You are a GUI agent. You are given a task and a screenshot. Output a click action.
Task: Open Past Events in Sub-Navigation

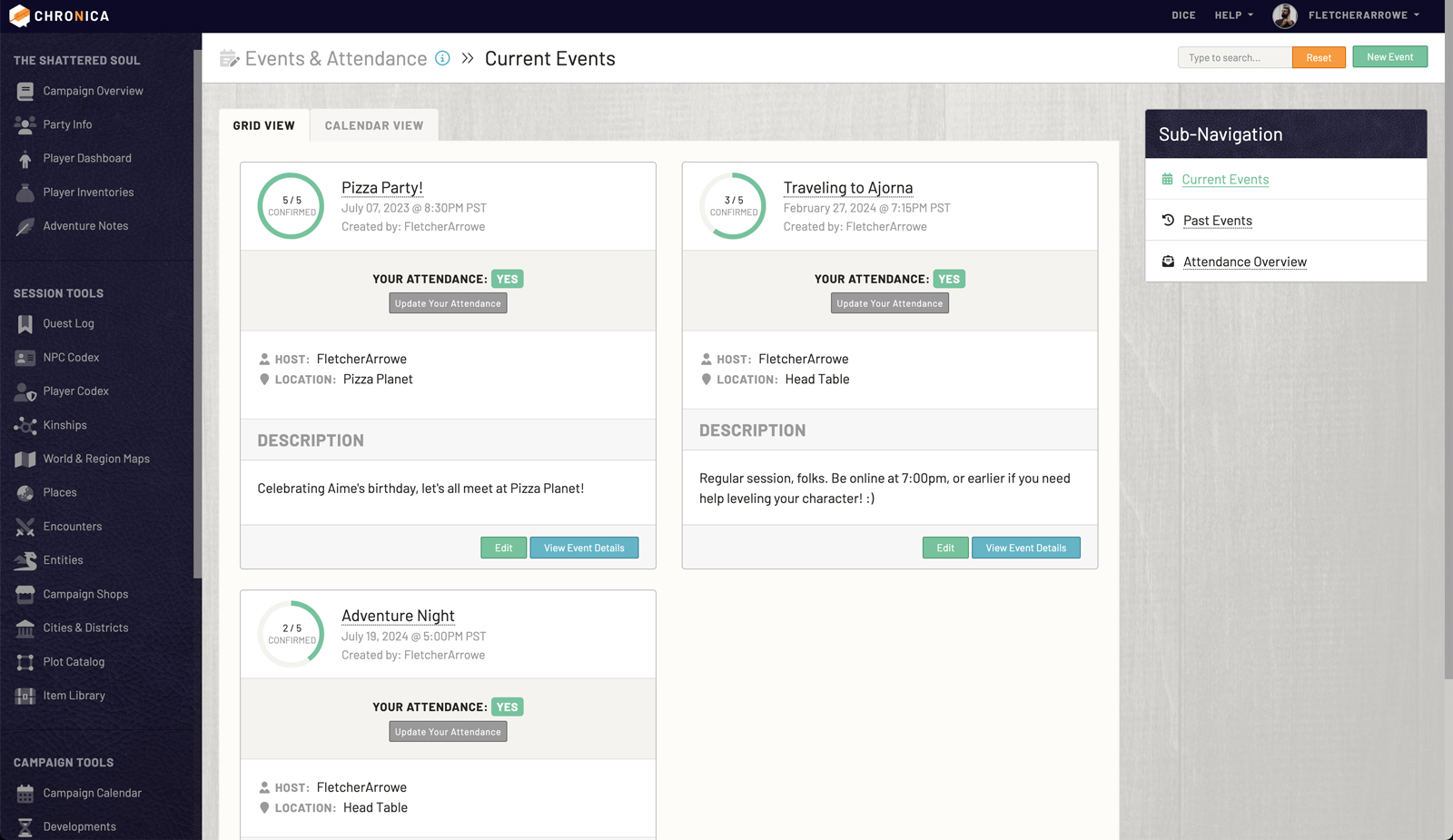point(1217,221)
